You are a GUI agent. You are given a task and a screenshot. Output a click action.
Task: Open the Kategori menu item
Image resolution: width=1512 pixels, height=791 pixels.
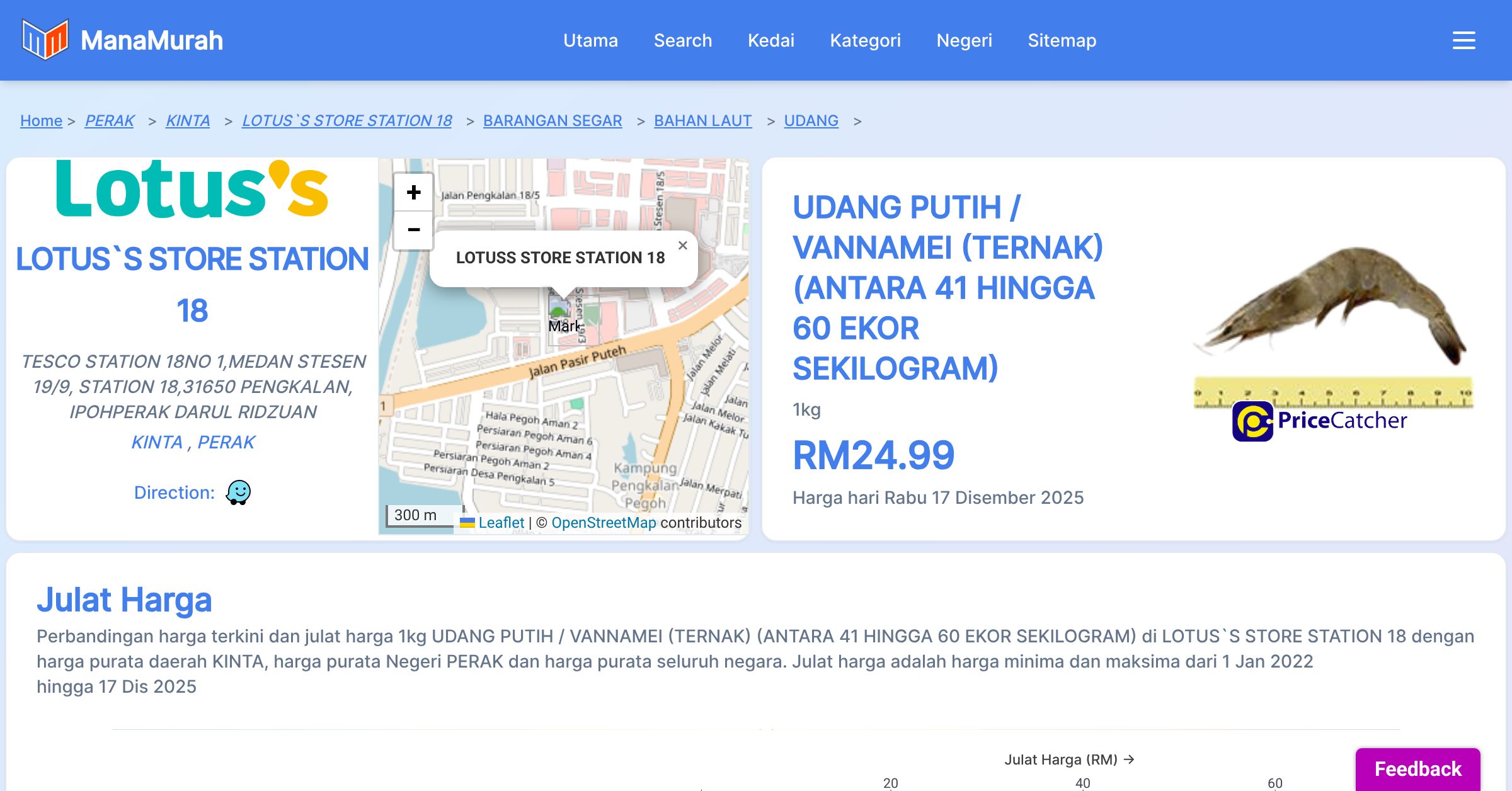865,40
